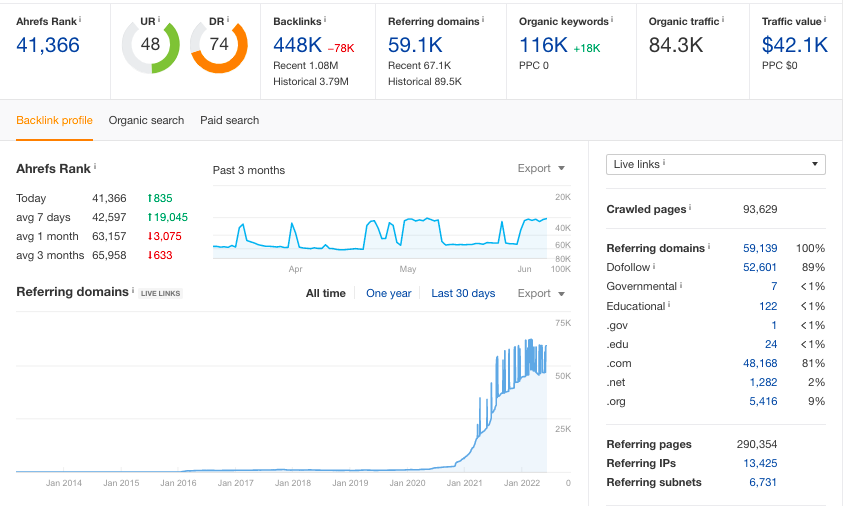Click the .com count 48,168
This screenshot has height=506, width=848.
[x=760, y=363]
